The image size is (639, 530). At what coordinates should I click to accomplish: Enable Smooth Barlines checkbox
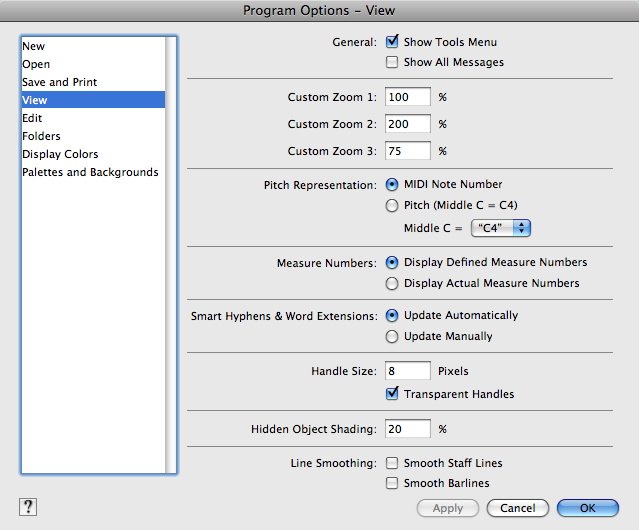tap(392, 483)
